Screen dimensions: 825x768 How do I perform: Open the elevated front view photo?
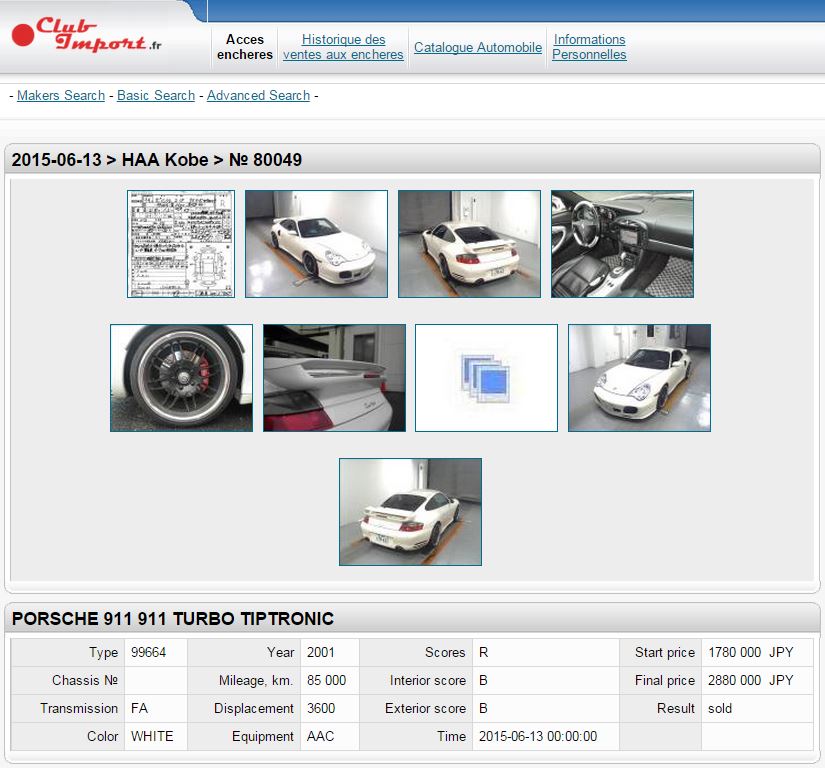pos(639,378)
